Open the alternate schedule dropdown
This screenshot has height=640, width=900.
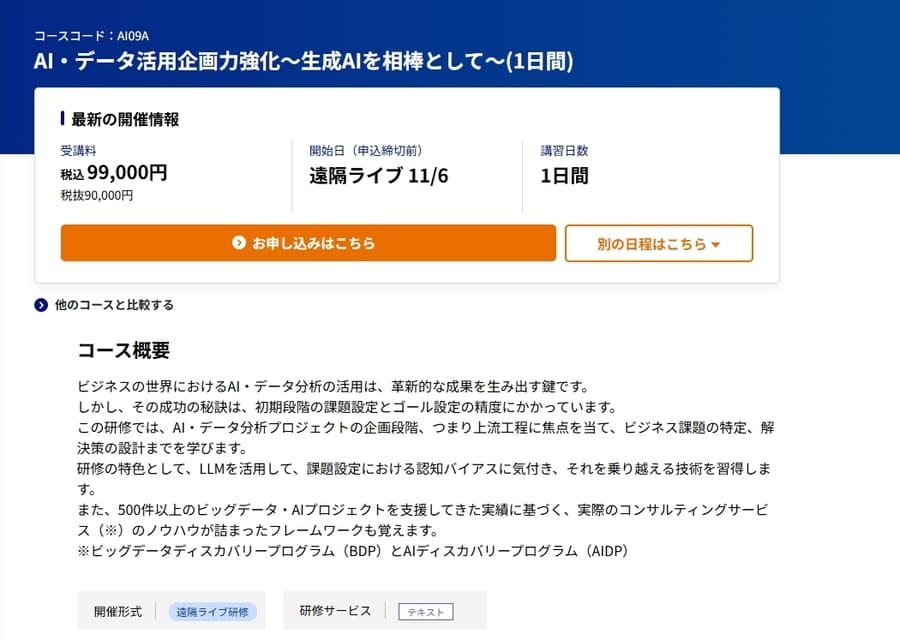coord(659,243)
